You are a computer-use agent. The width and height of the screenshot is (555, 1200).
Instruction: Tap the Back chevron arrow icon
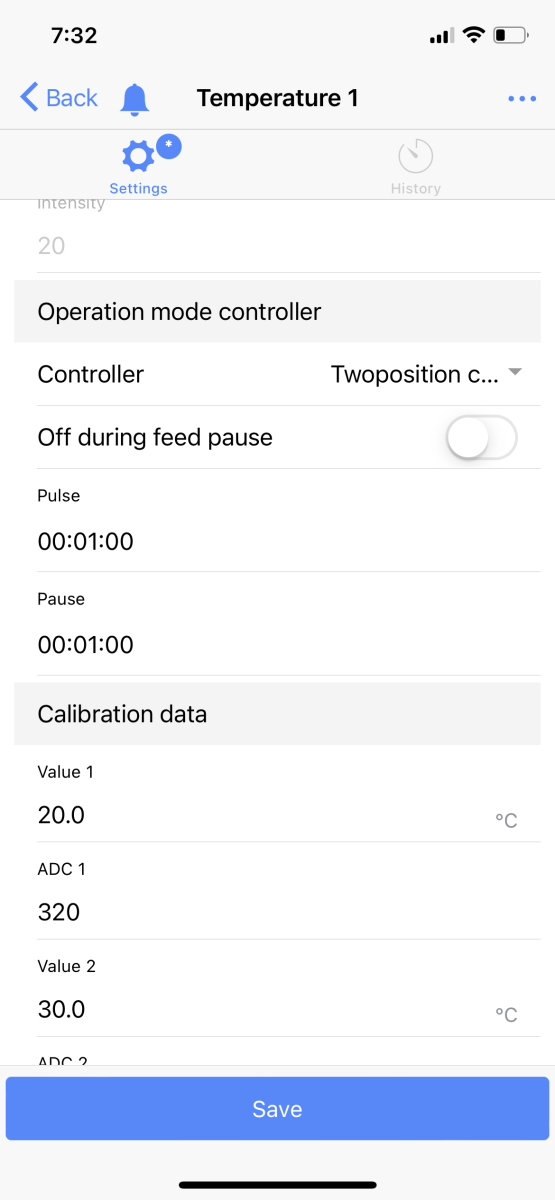tap(28, 97)
